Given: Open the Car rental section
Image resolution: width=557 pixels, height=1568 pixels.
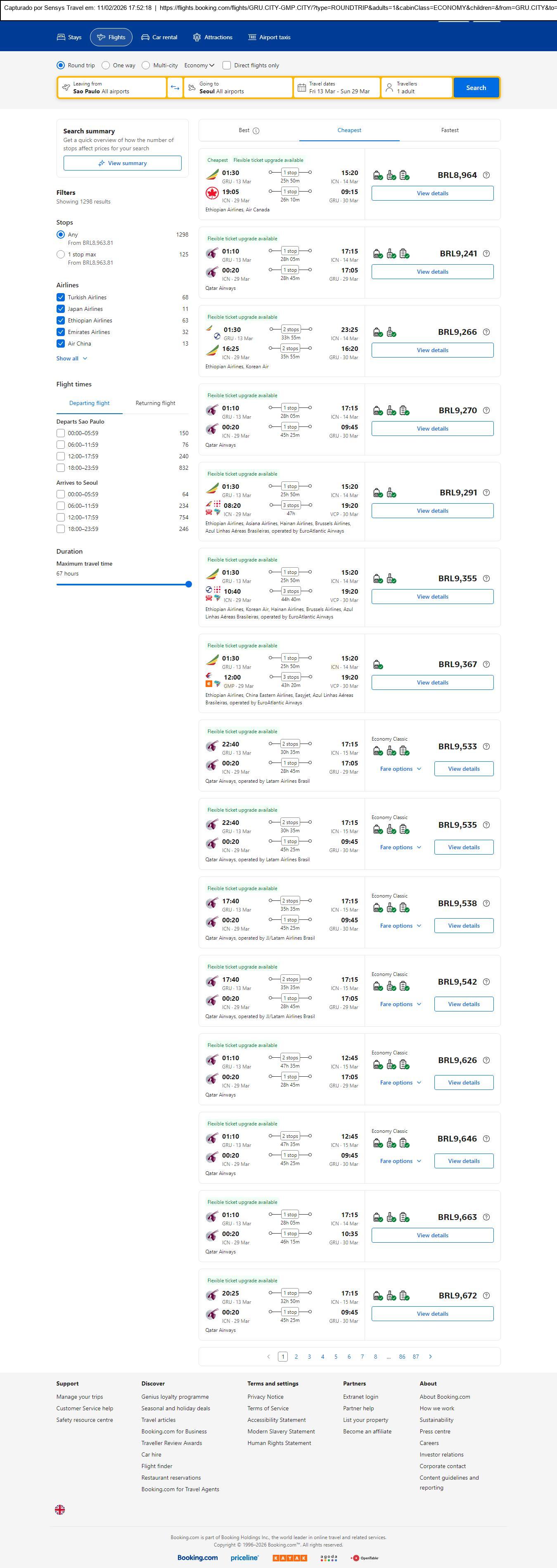Looking at the screenshot, I should click(159, 37).
